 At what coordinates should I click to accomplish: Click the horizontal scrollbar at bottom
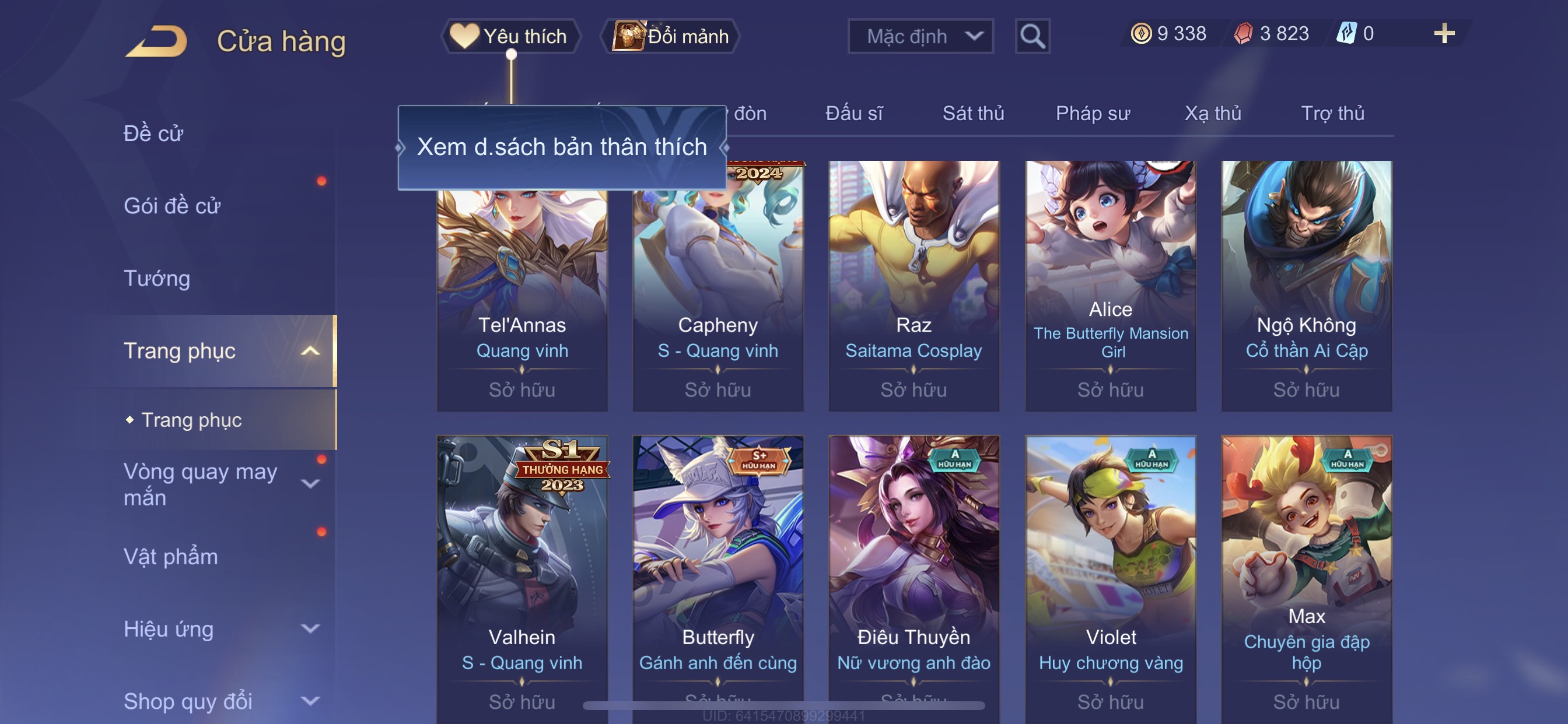click(783, 705)
